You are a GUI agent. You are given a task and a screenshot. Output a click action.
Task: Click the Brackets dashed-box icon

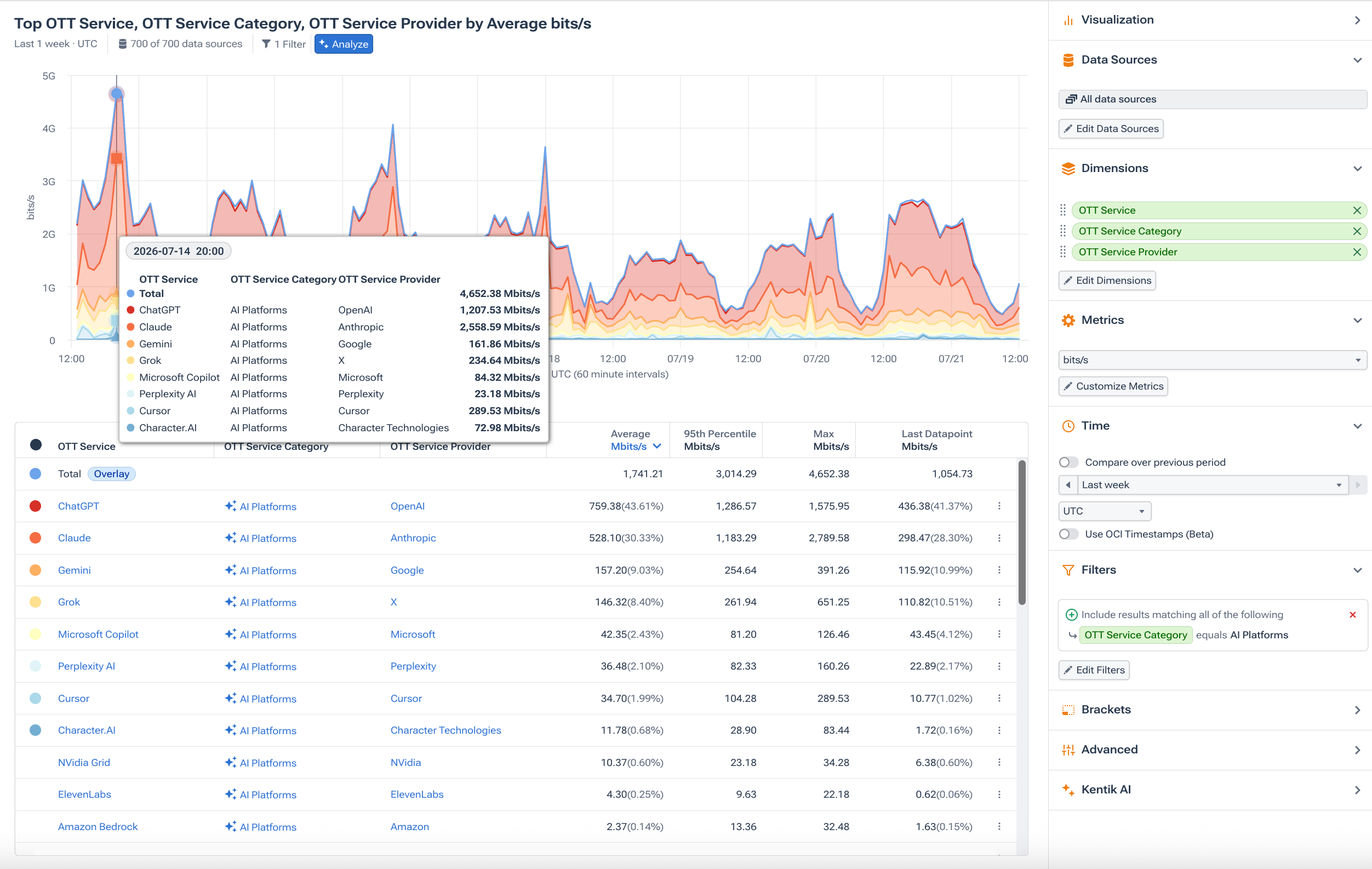coord(1068,710)
